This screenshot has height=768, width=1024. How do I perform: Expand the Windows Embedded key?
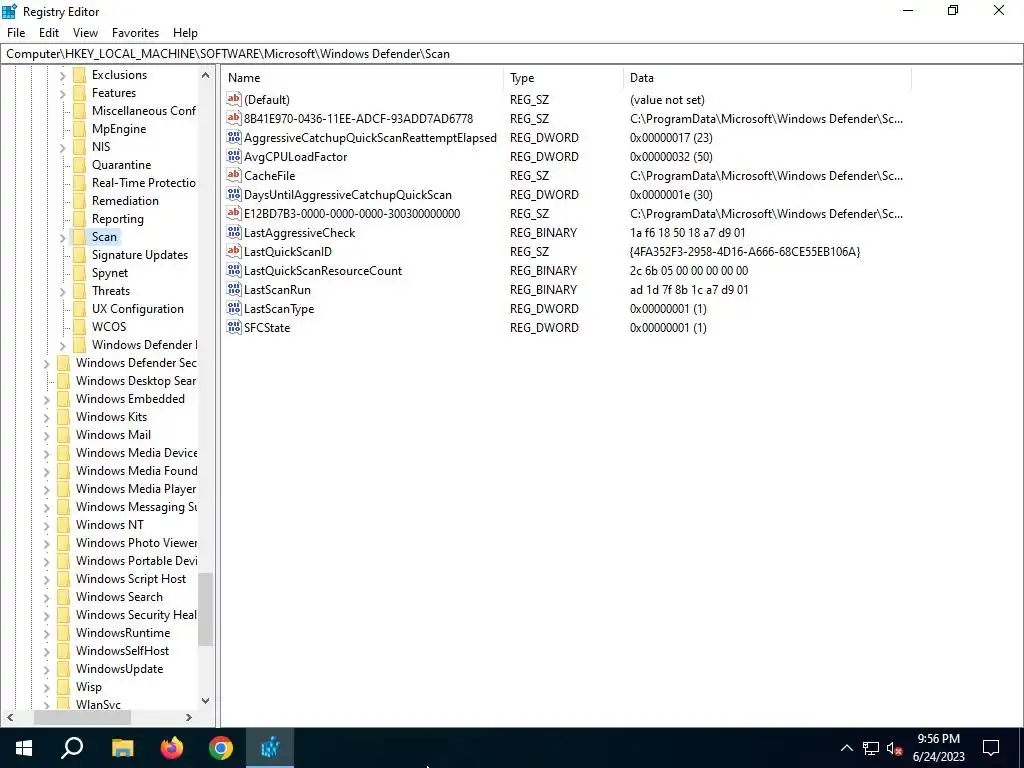click(46, 400)
